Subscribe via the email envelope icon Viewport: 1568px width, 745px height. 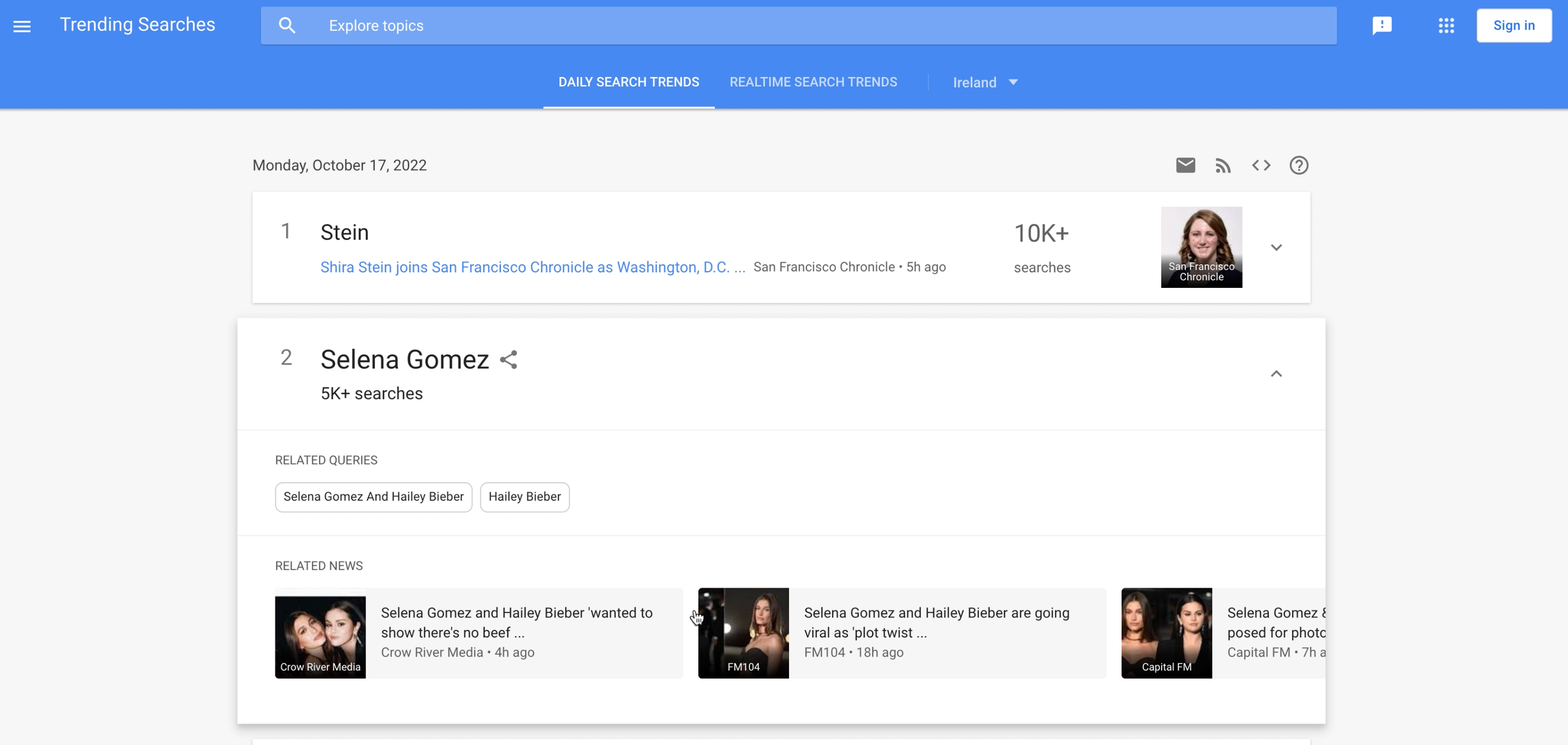[1185, 165]
